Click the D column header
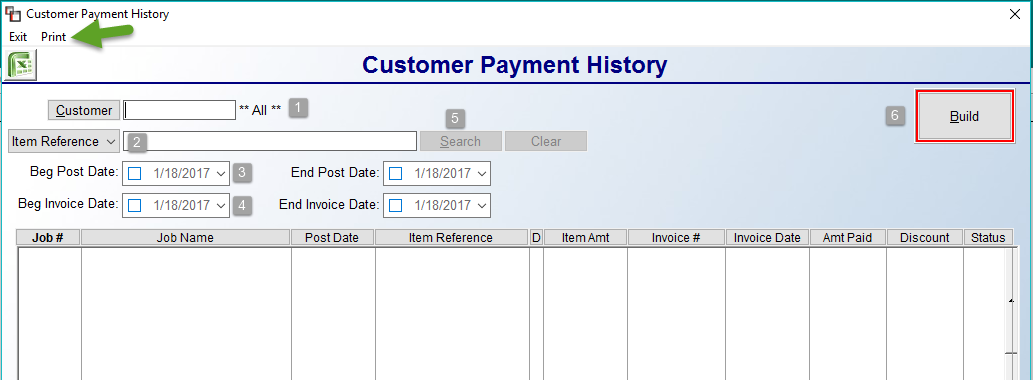 pos(536,238)
